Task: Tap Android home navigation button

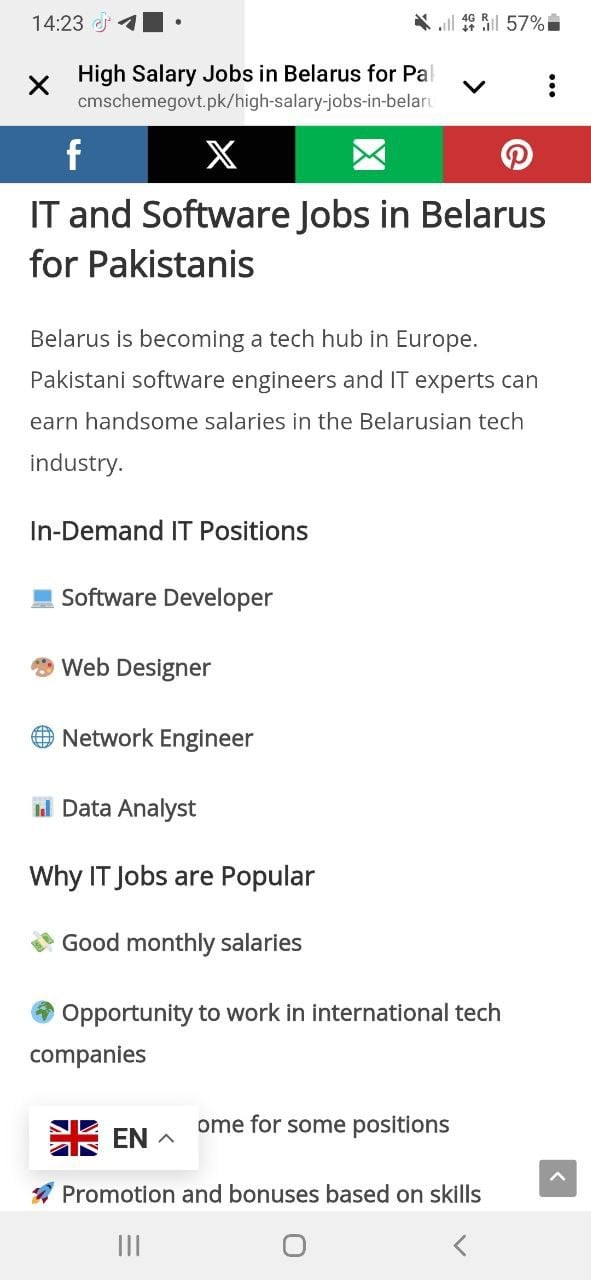Action: tap(294, 1245)
